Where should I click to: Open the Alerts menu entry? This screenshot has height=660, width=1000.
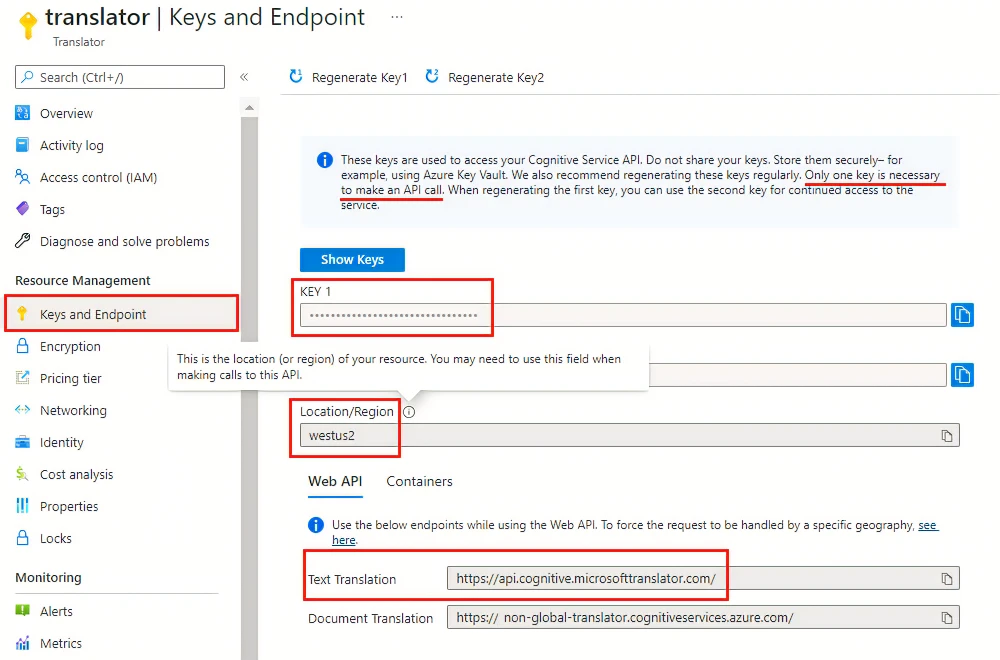[56, 611]
